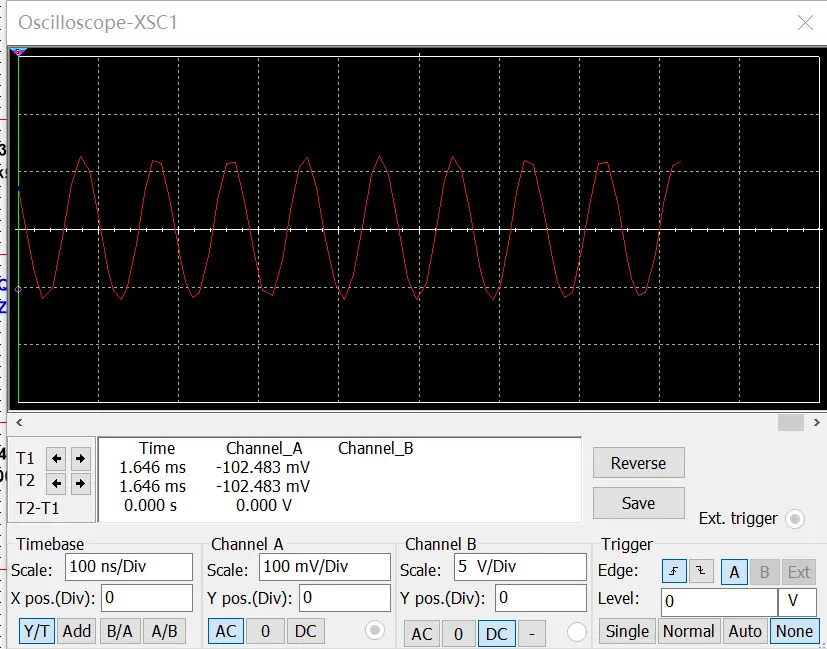827x649 pixels.
Task: Set trigger mode to Auto
Action: tap(745, 631)
